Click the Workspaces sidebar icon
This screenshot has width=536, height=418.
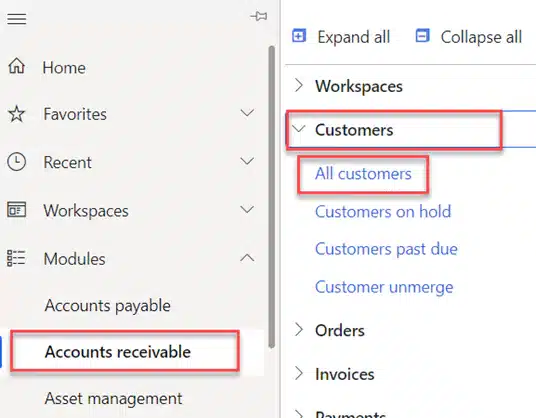[x=16, y=210]
